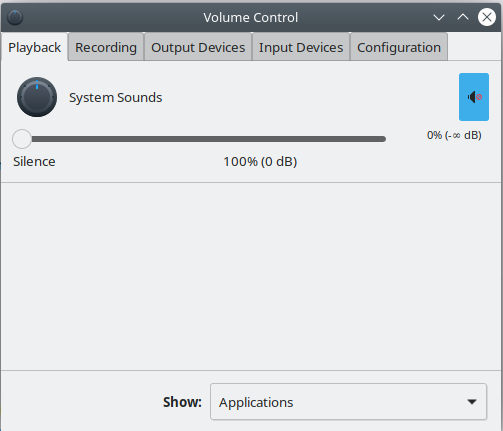This screenshot has height=431, width=503.
Task: Switch to the Playback tab
Action: coord(35,47)
